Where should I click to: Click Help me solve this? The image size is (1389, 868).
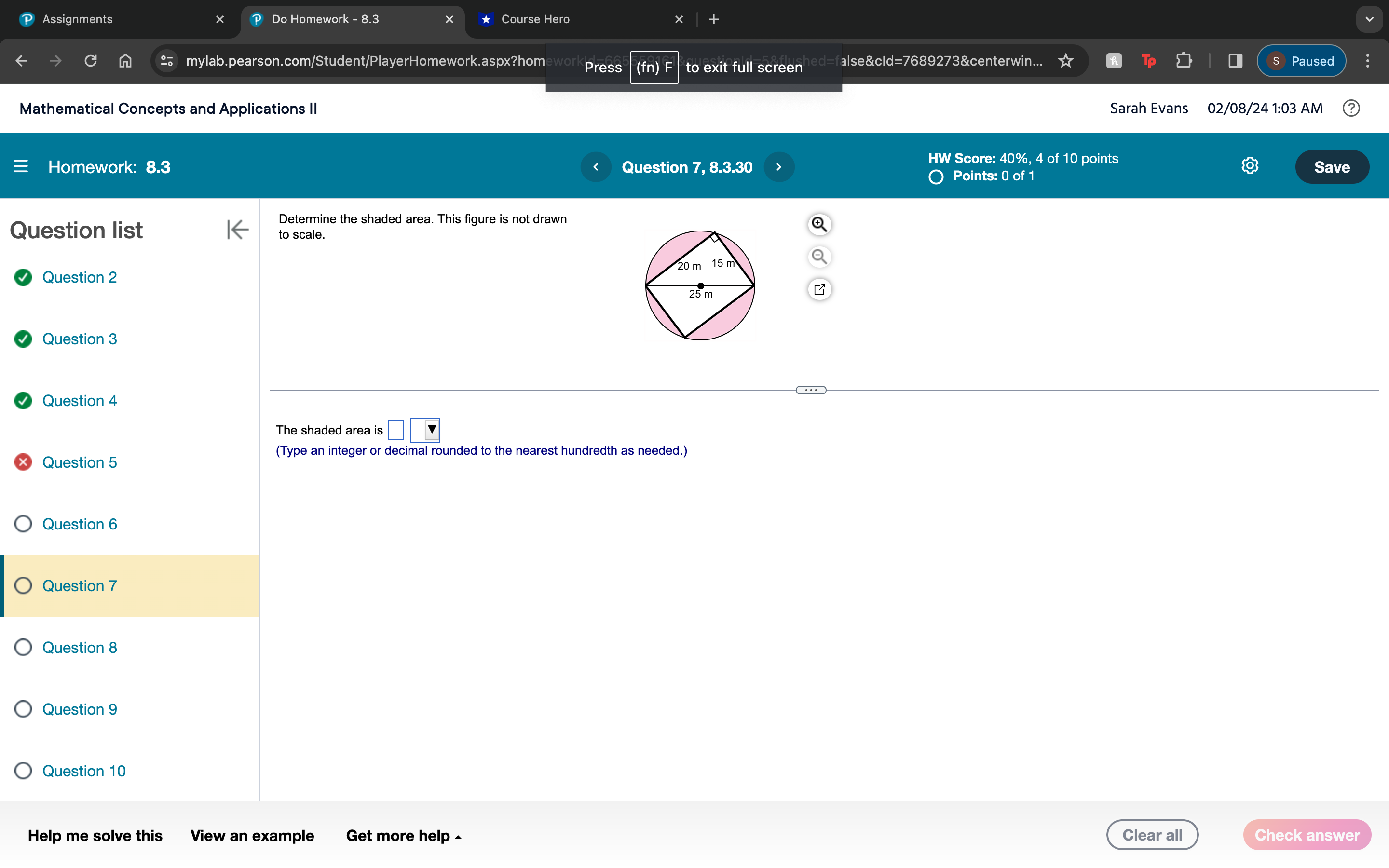point(95,835)
